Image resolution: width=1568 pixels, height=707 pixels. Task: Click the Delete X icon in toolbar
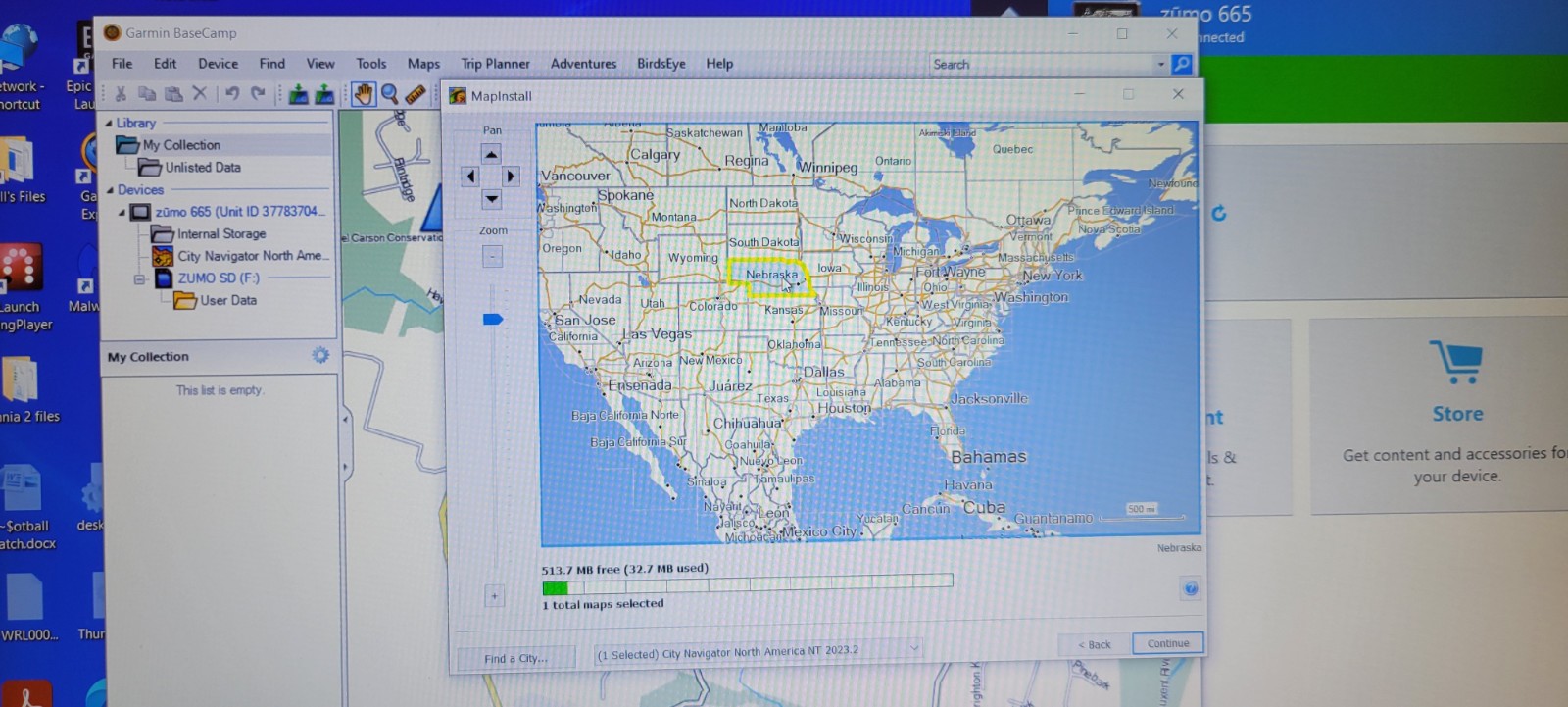point(200,94)
